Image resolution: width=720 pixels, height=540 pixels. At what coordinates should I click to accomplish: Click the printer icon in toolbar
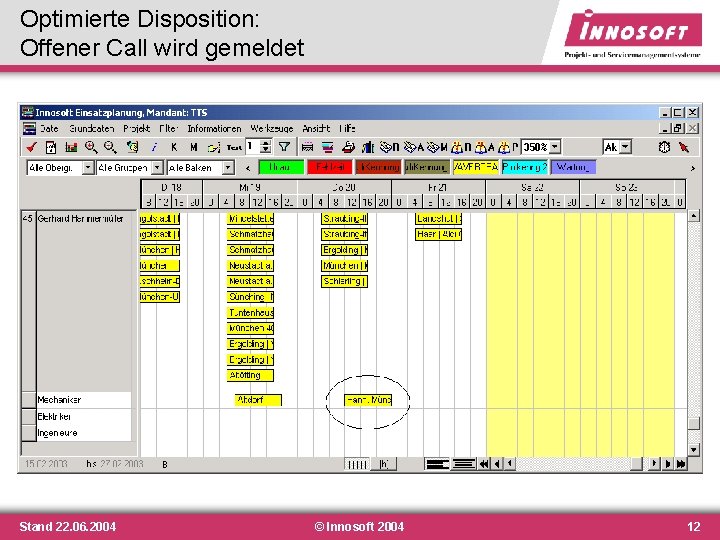(349, 147)
